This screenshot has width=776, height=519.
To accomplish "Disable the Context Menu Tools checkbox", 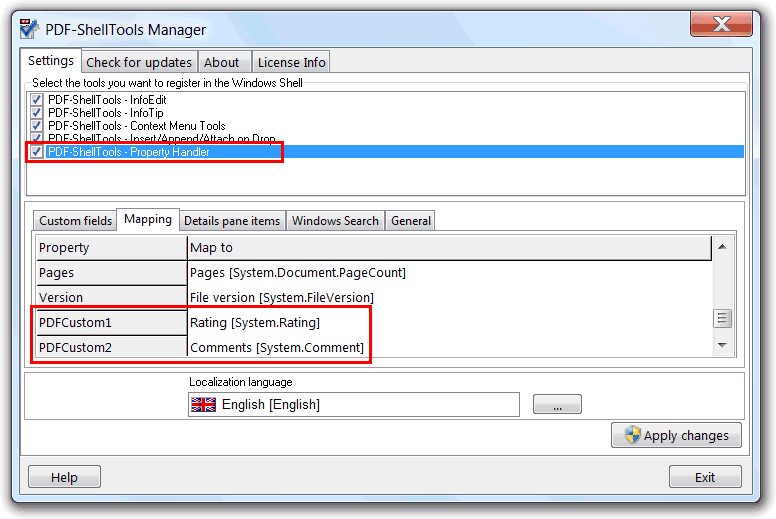I will pos(37,126).
